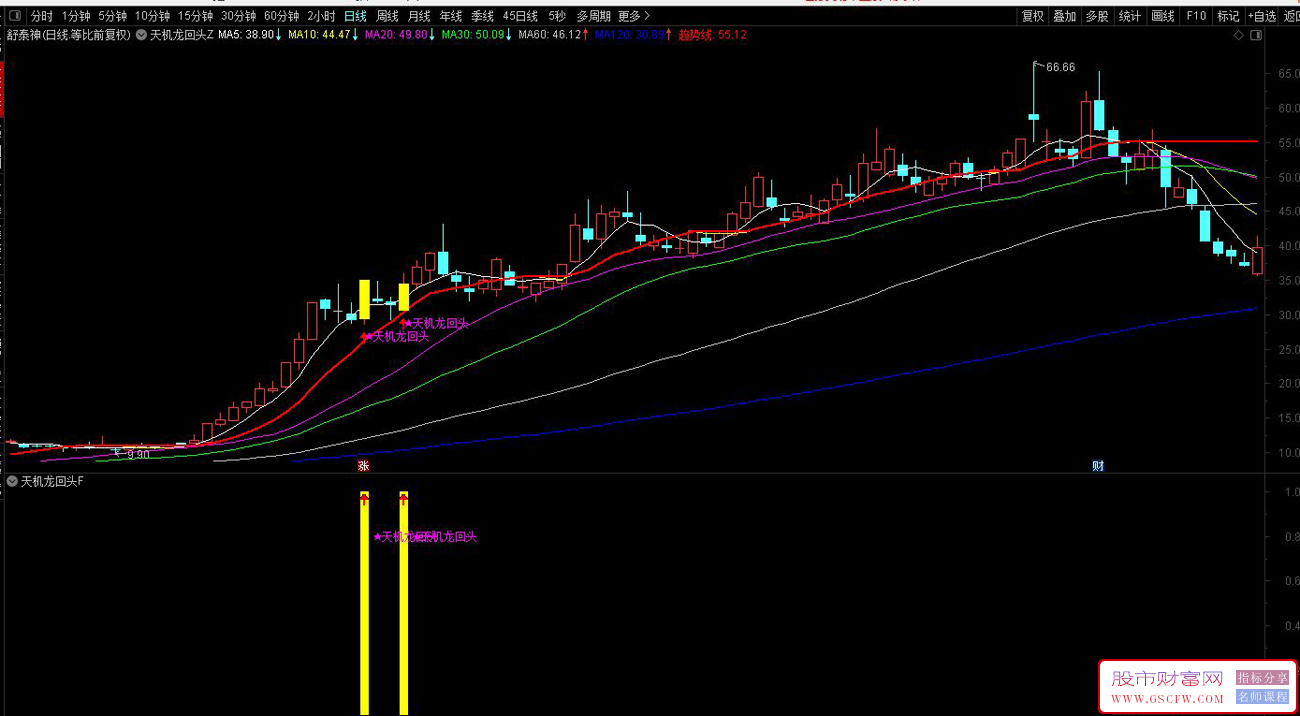Select the 季线 quarterly period
The height and width of the screenshot is (716, 1300).
click(x=483, y=16)
